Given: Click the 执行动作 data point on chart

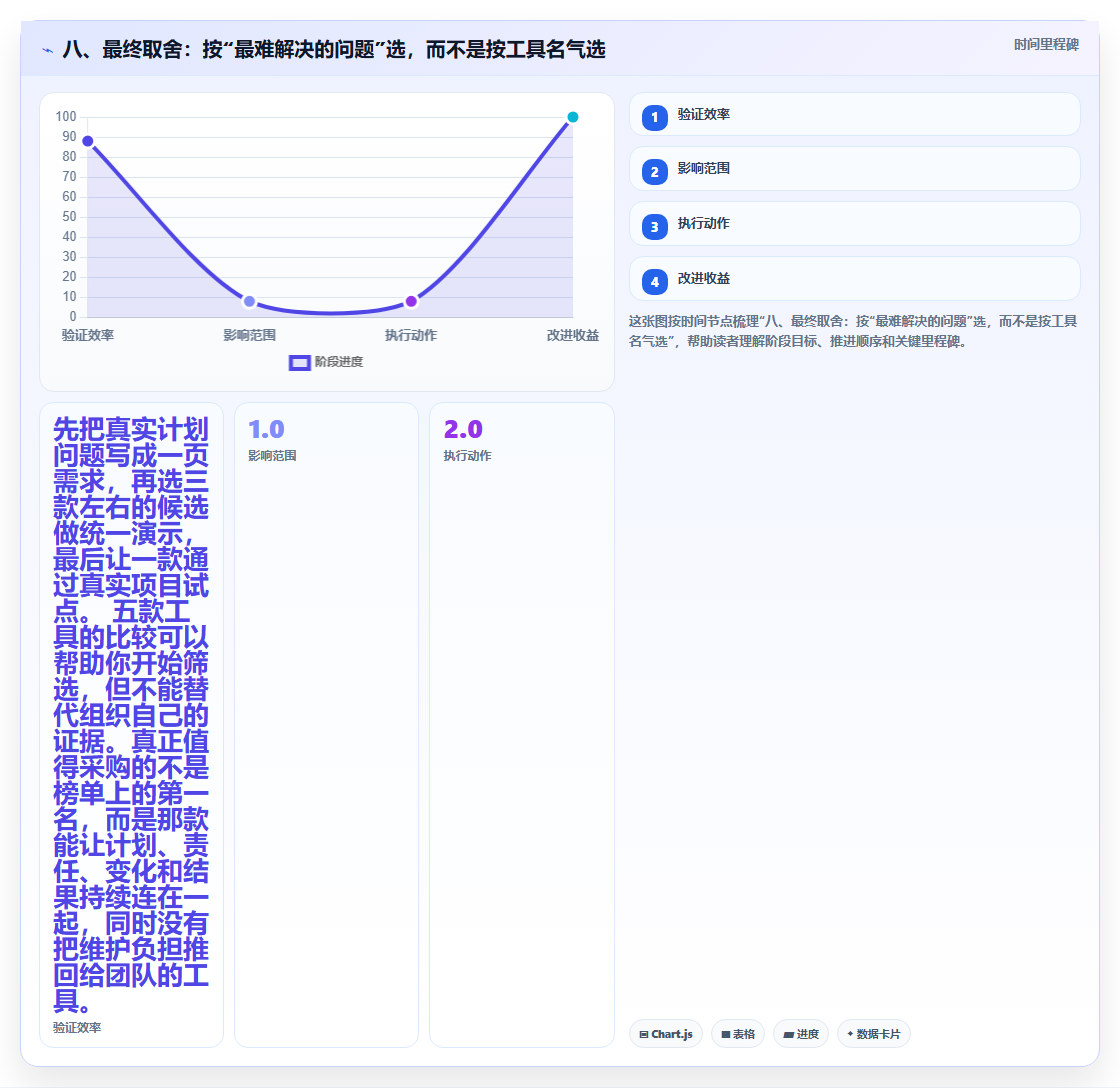Looking at the screenshot, I should (411, 301).
